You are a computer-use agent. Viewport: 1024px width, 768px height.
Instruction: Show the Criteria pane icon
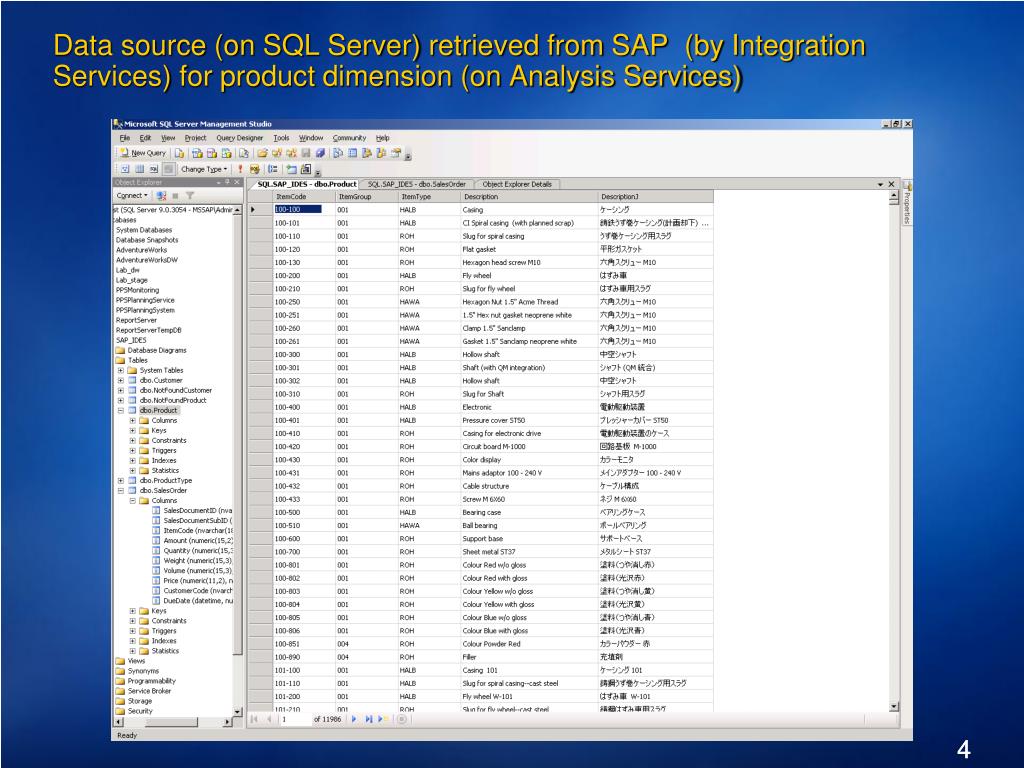(139, 169)
